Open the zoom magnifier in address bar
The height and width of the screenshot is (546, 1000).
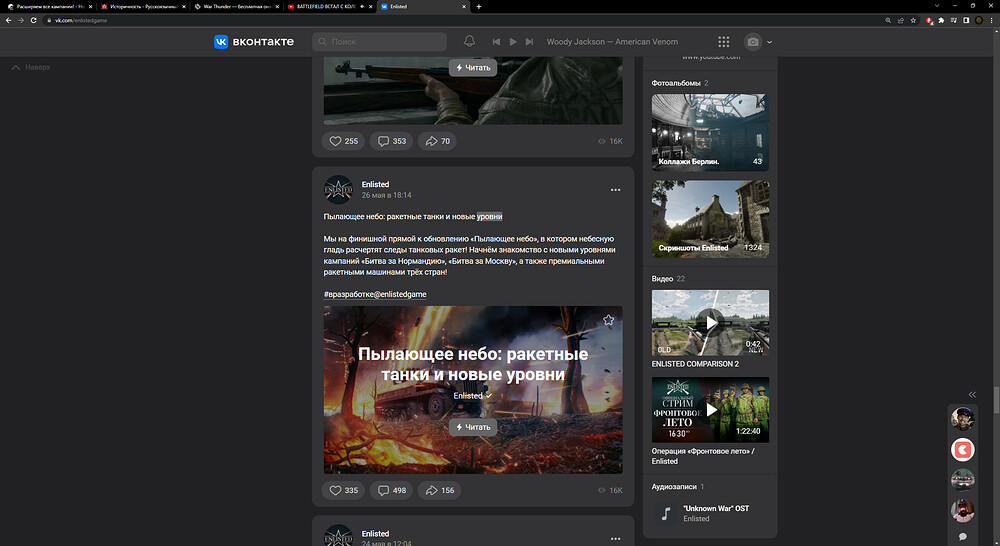pos(888,20)
